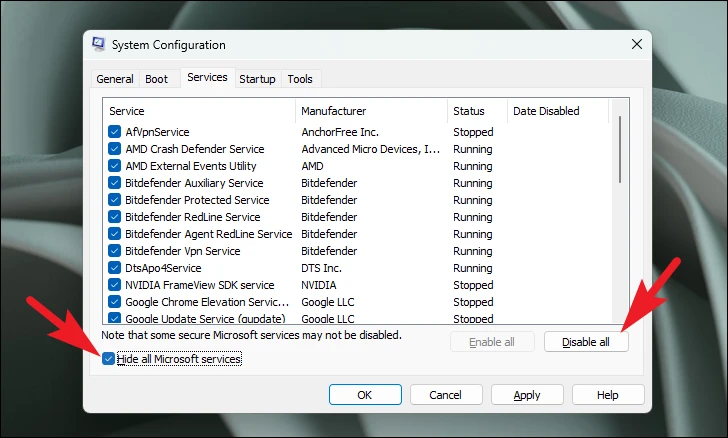Open the Tools tab
The height and width of the screenshot is (438, 728).
(300, 79)
